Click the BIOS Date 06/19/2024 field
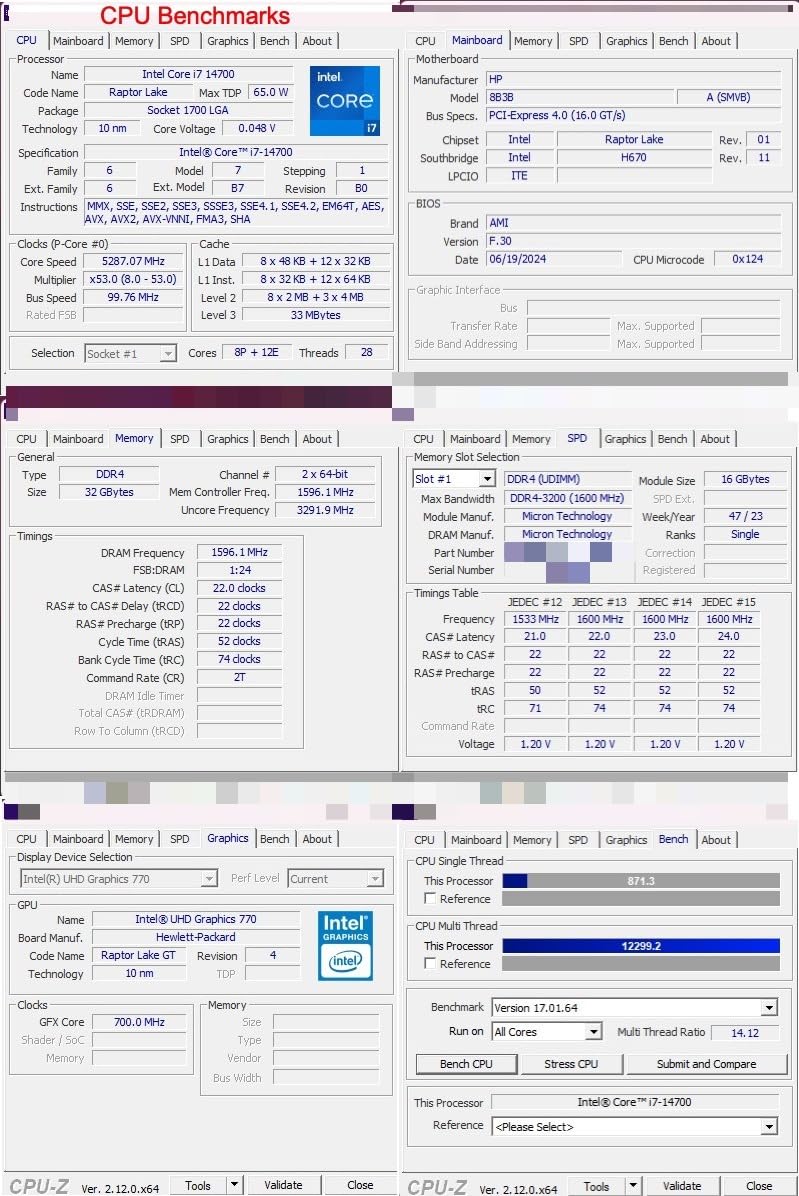The height and width of the screenshot is (1196, 799). tap(554, 259)
